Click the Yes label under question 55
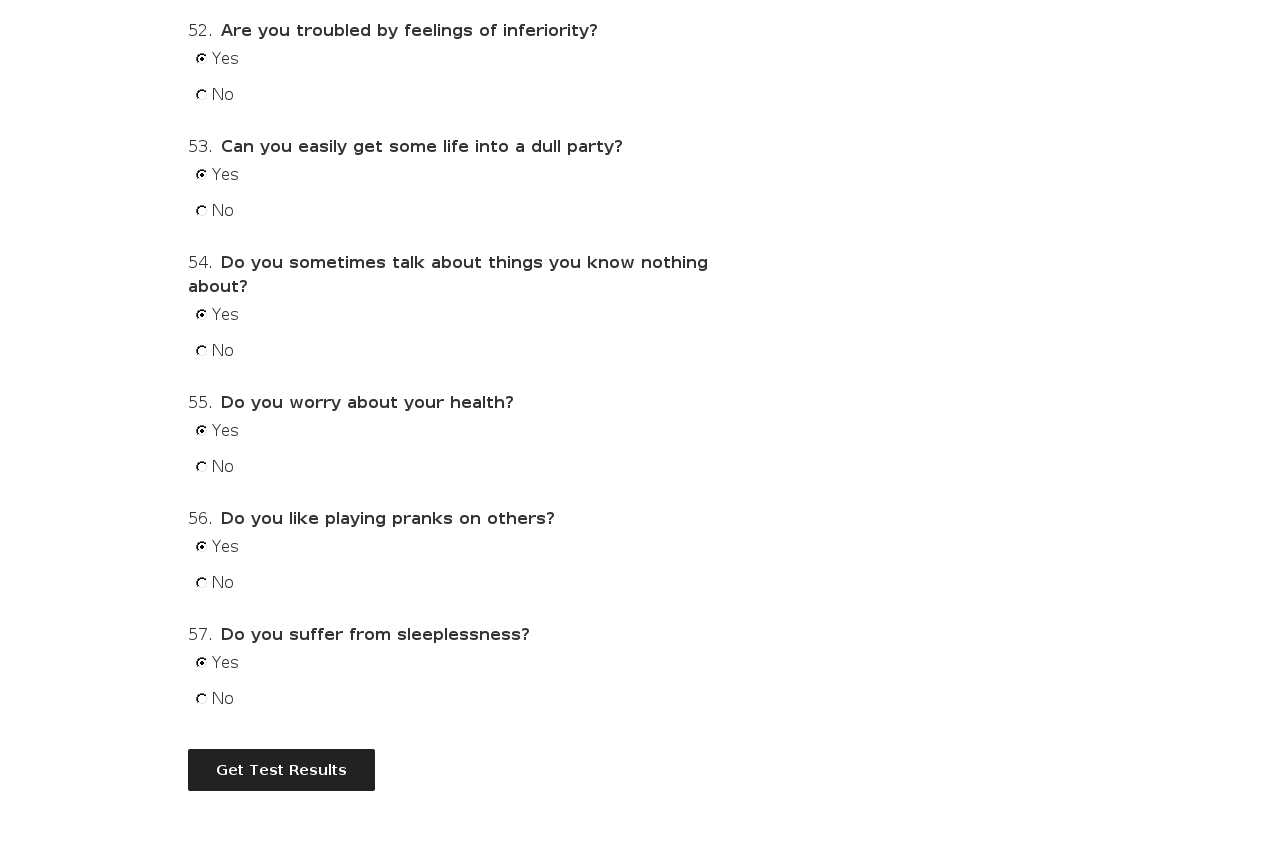Screen dimensions: 1280x850 tap(225, 431)
